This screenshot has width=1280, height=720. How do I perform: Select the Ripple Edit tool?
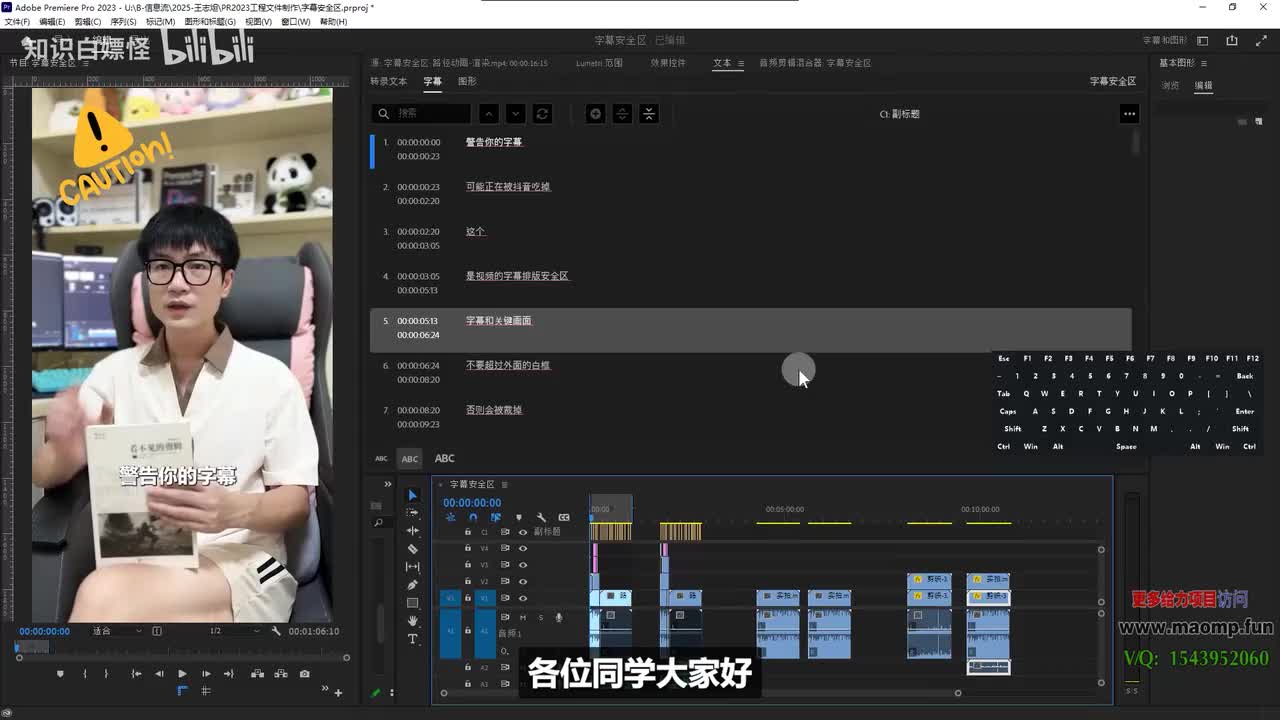click(x=412, y=531)
